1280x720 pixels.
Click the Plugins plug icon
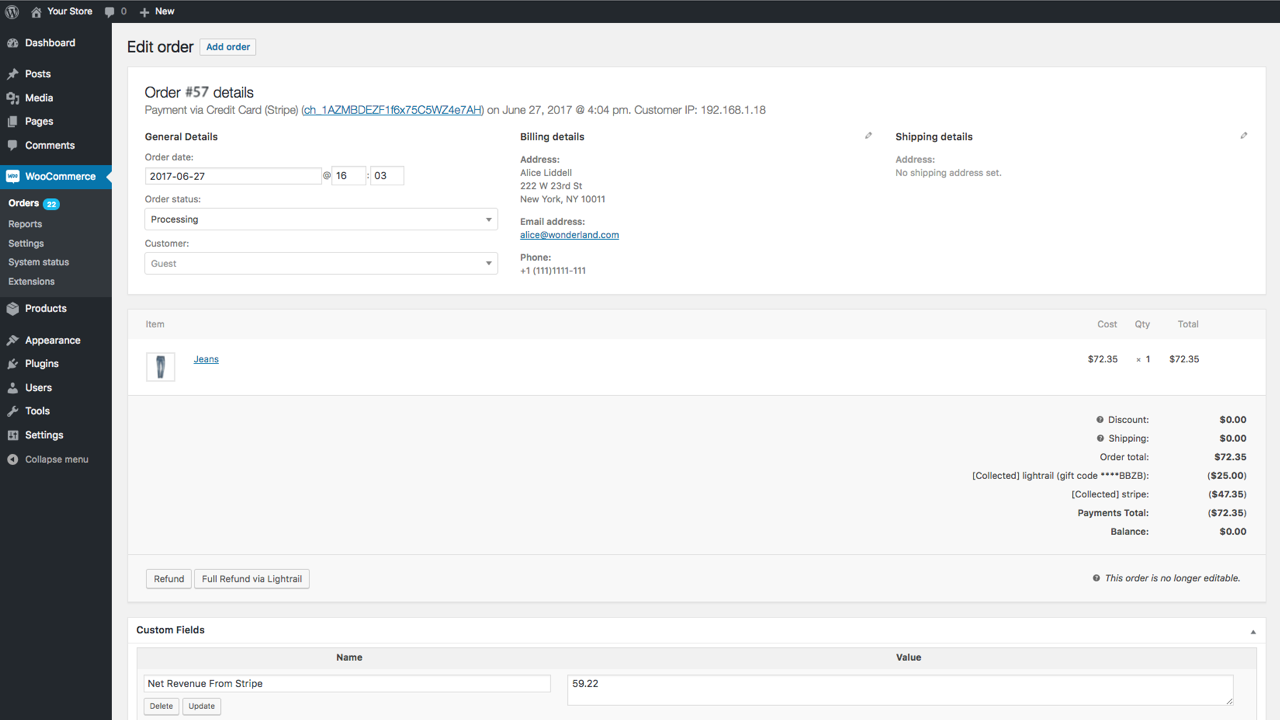pos(13,364)
